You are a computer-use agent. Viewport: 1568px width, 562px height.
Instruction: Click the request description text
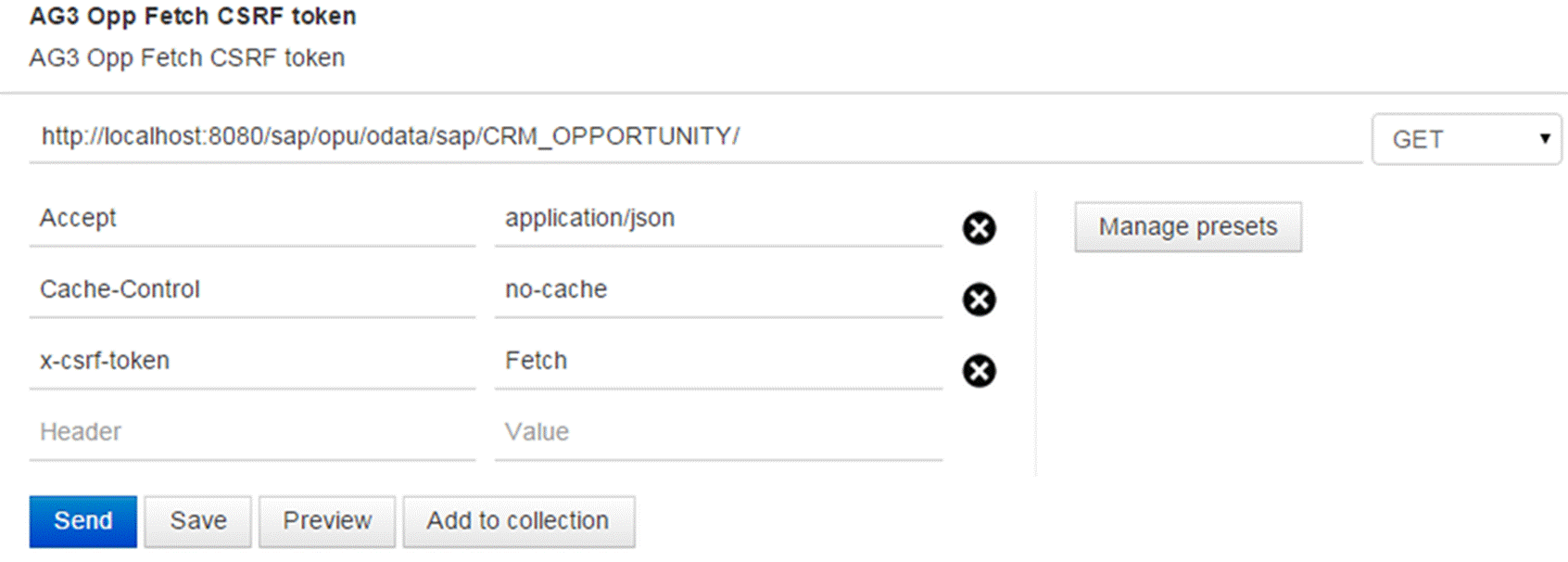[187, 58]
